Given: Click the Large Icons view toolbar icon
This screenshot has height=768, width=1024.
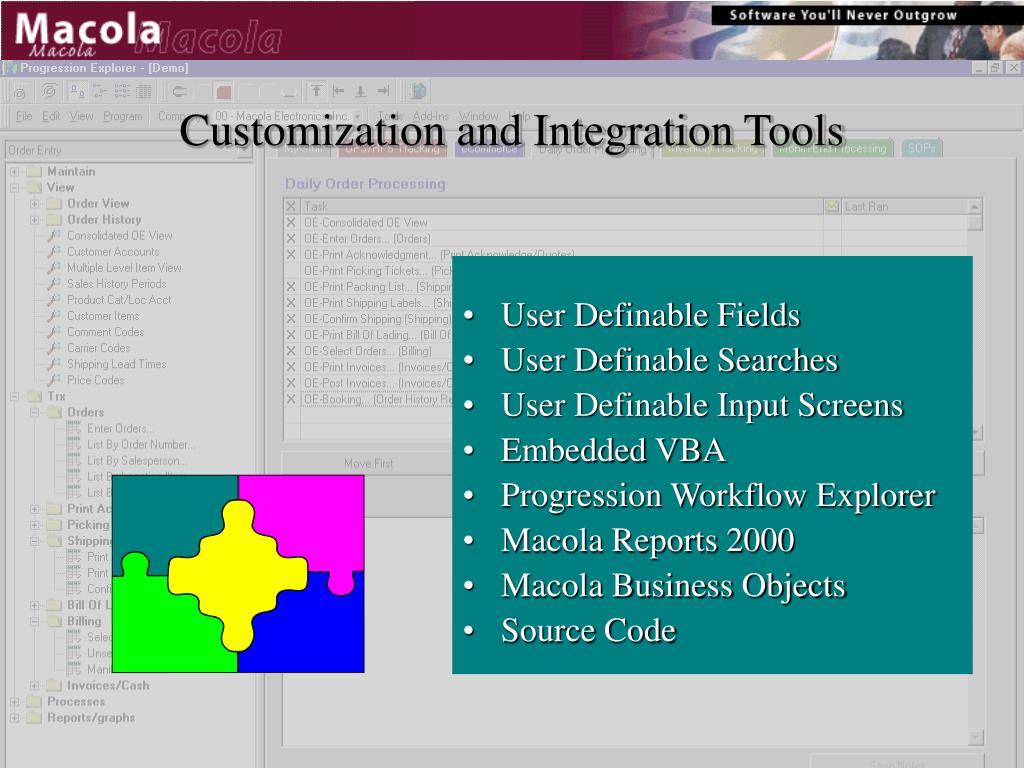Looking at the screenshot, I should coord(77,91).
